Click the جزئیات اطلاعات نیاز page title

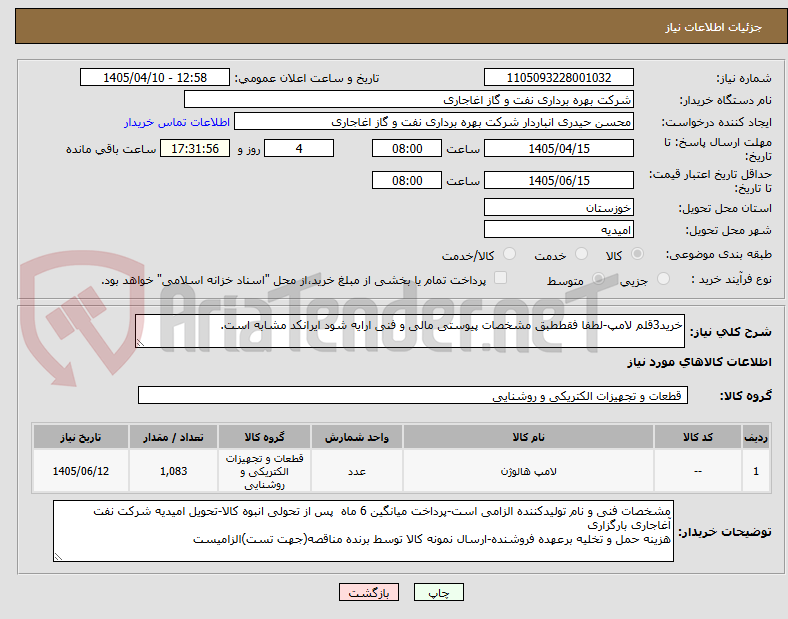click(x=713, y=27)
